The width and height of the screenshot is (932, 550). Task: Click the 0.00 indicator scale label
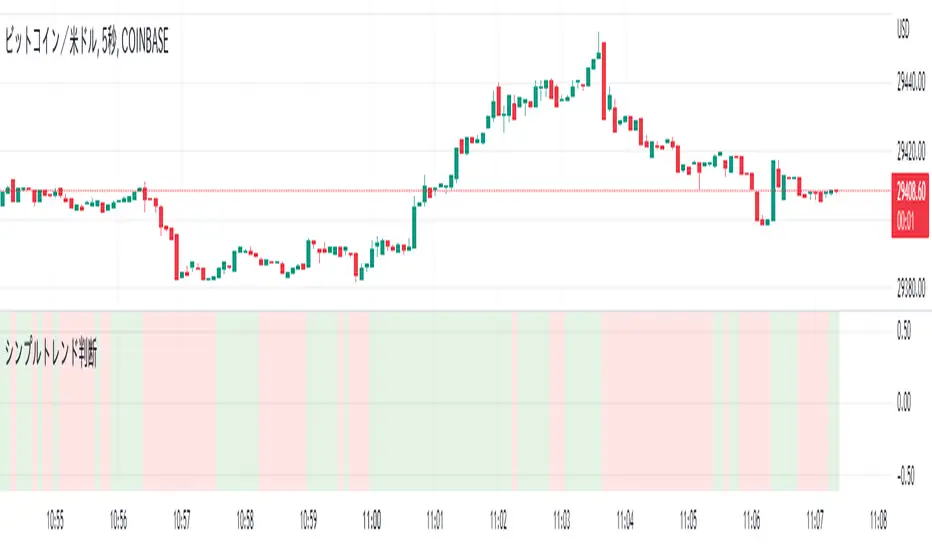click(x=904, y=402)
